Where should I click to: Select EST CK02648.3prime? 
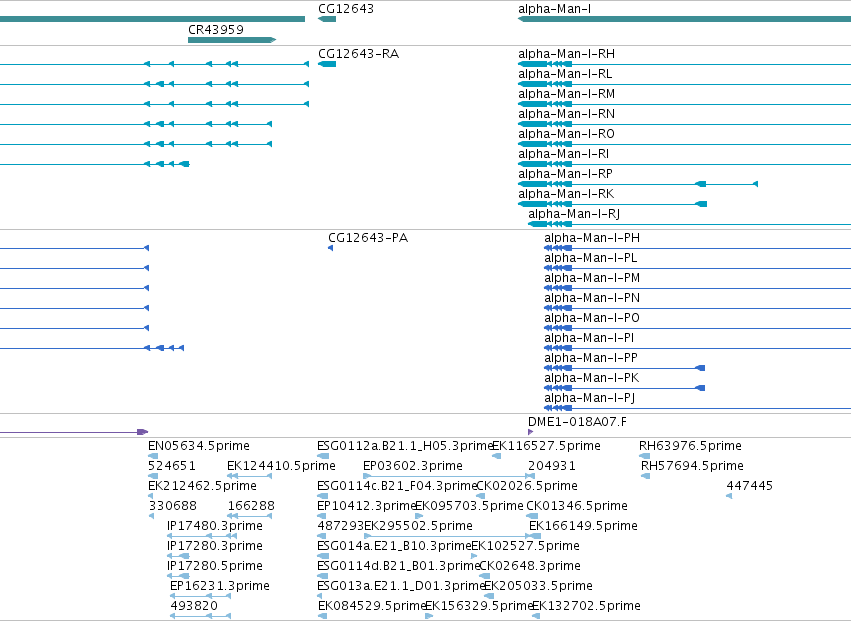[530, 566]
